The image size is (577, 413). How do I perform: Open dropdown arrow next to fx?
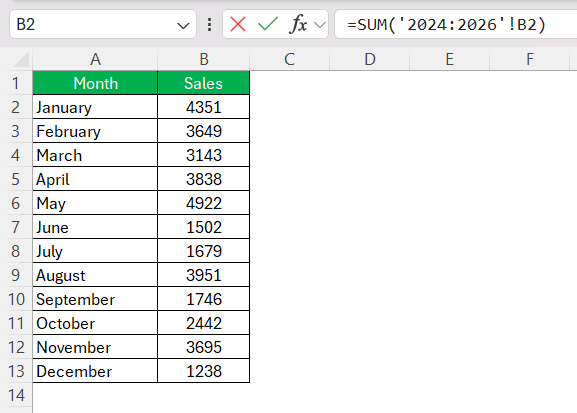(320, 25)
